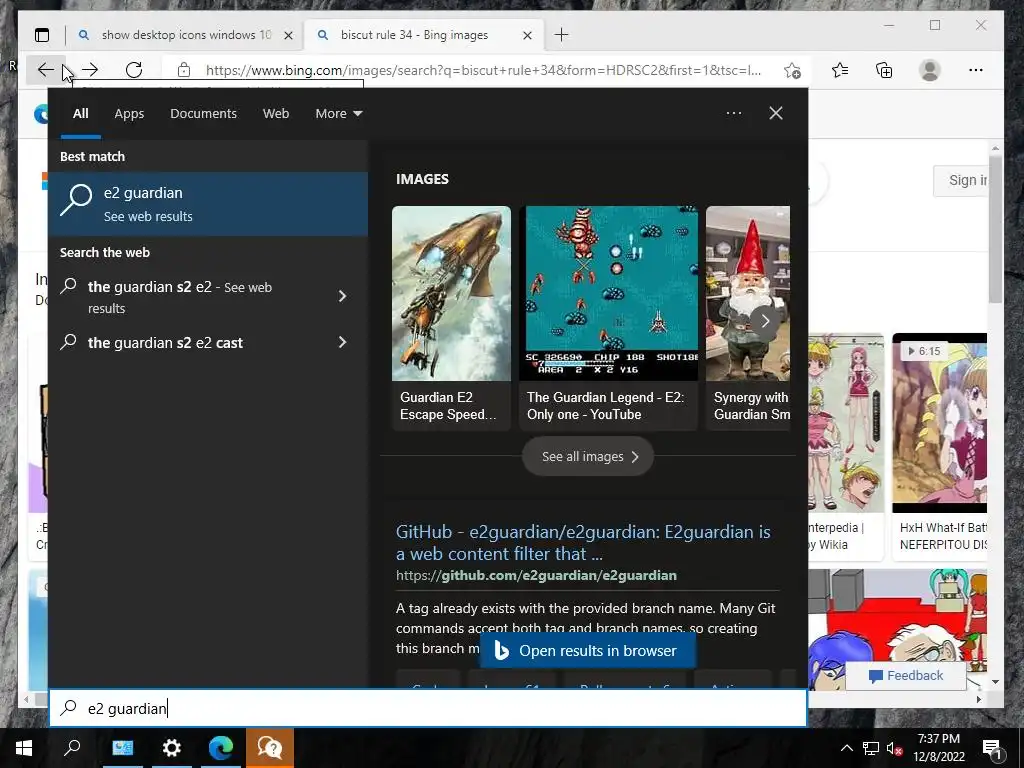This screenshot has height=768, width=1024.
Task: Click the 'See all images' button
Action: [x=588, y=456]
